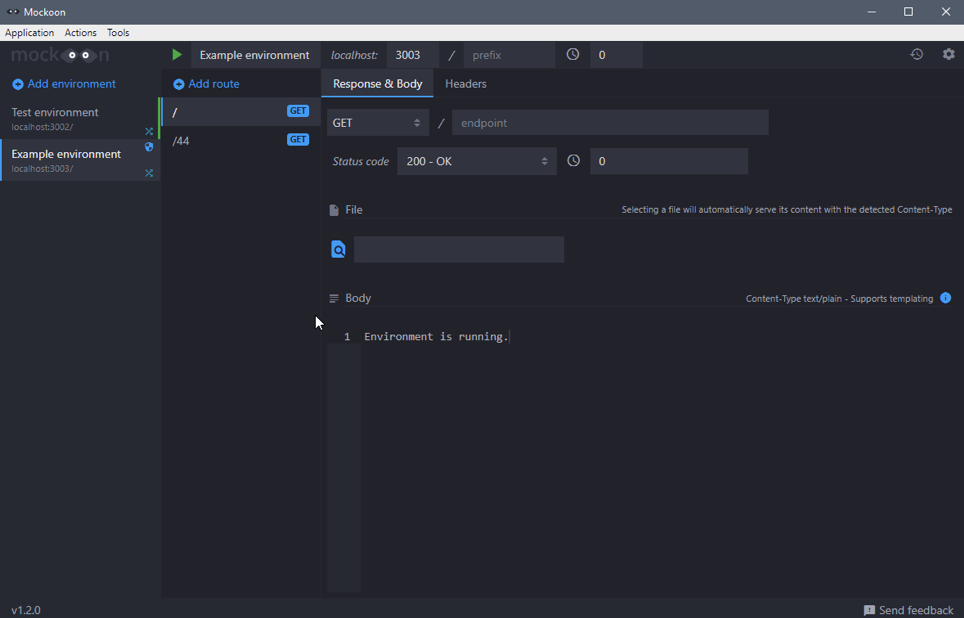Image resolution: width=964 pixels, height=618 pixels.
Task: Click the shield icon on Example environment
Action: [149, 147]
